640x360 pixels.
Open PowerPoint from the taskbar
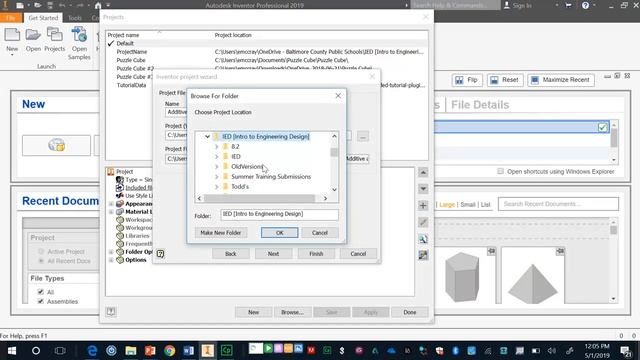150,350
